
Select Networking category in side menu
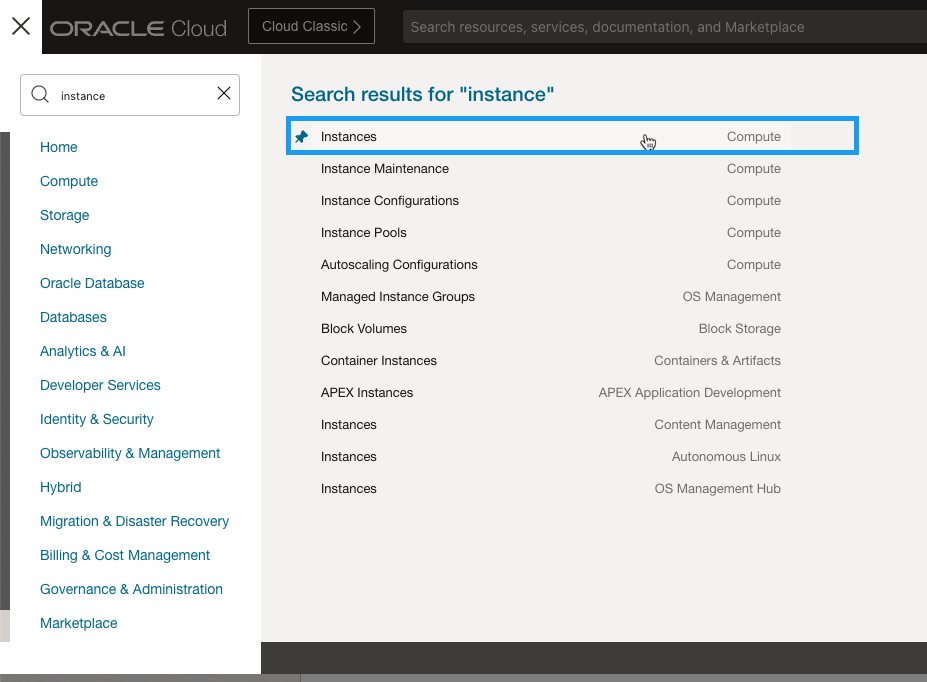[76, 249]
